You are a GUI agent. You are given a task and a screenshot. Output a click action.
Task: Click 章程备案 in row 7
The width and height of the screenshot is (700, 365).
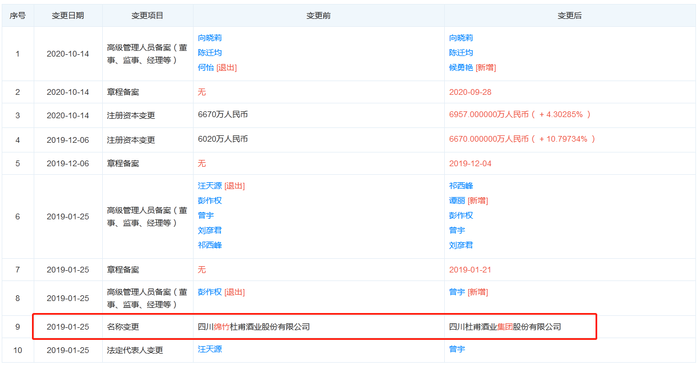click(x=123, y=270)
